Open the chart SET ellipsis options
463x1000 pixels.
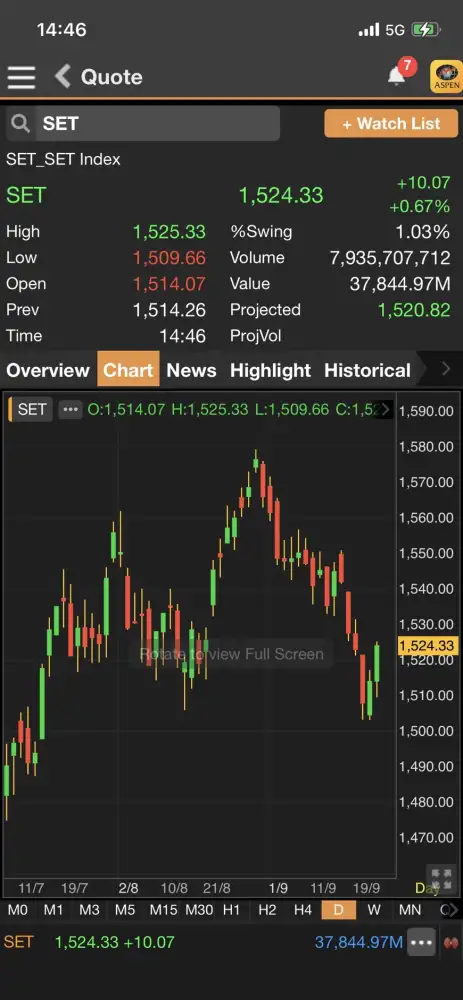tap(70, 409)
